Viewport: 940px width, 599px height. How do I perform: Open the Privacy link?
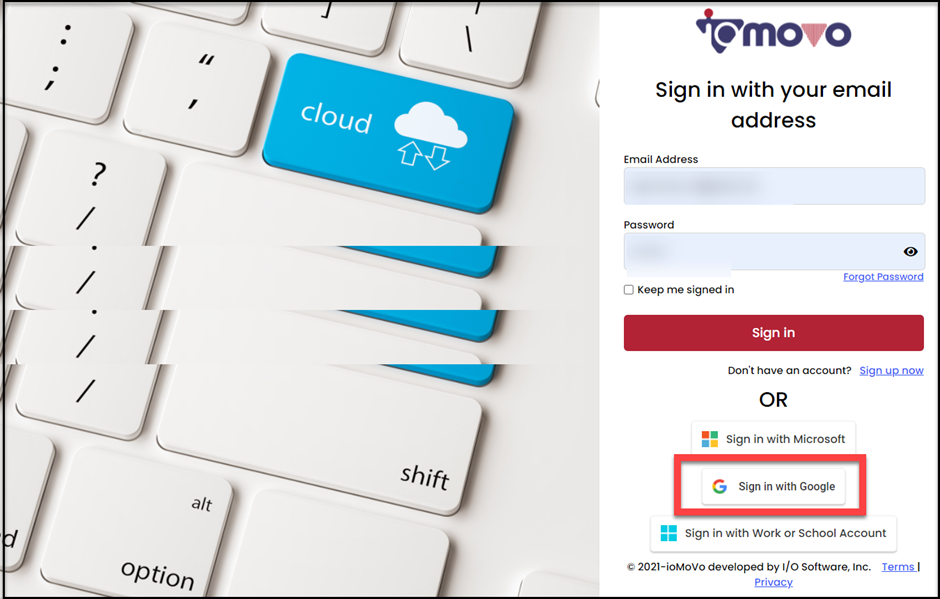click(773, 582)
